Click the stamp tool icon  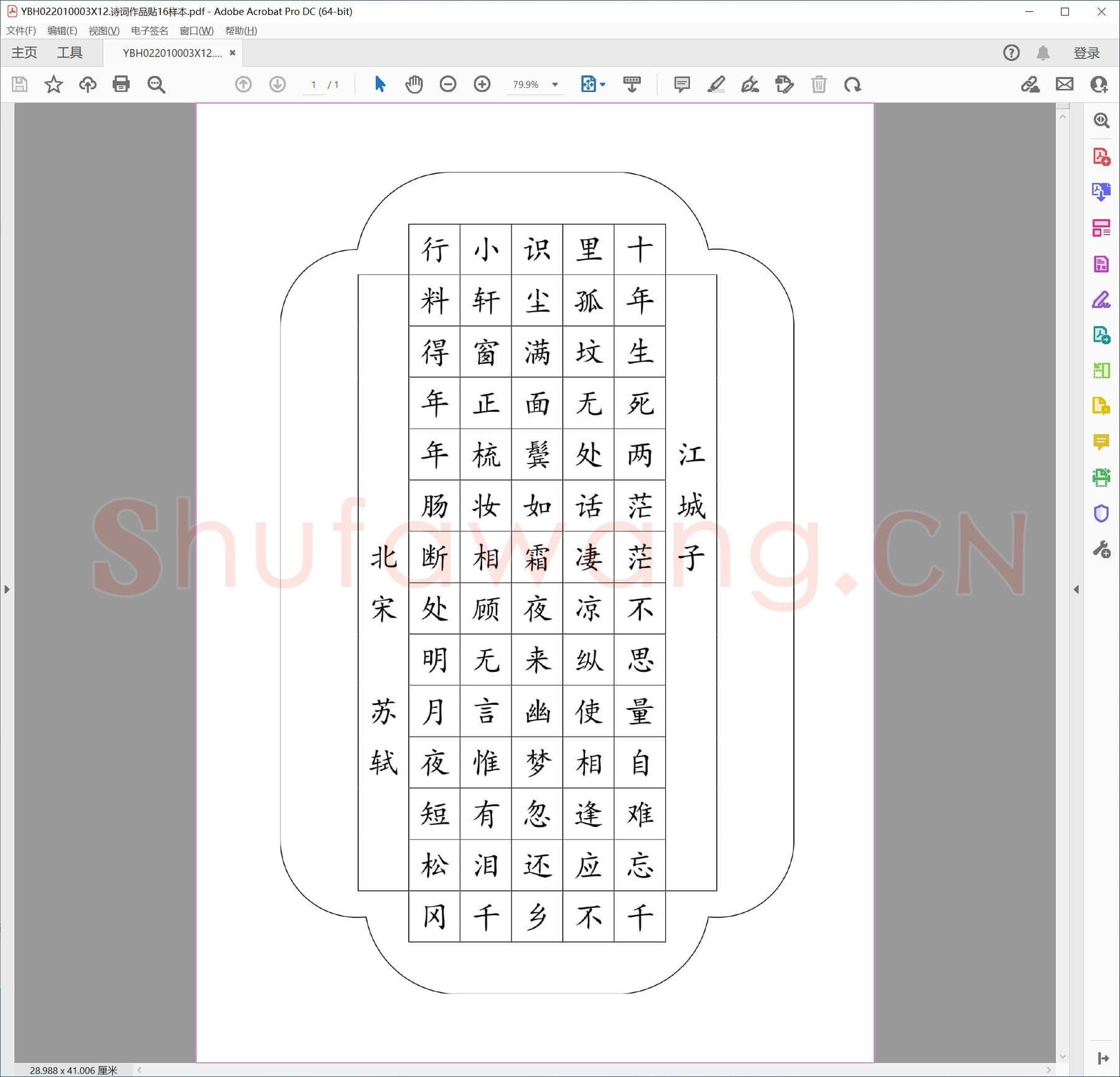pyautogui.click(x=785, y=84)
